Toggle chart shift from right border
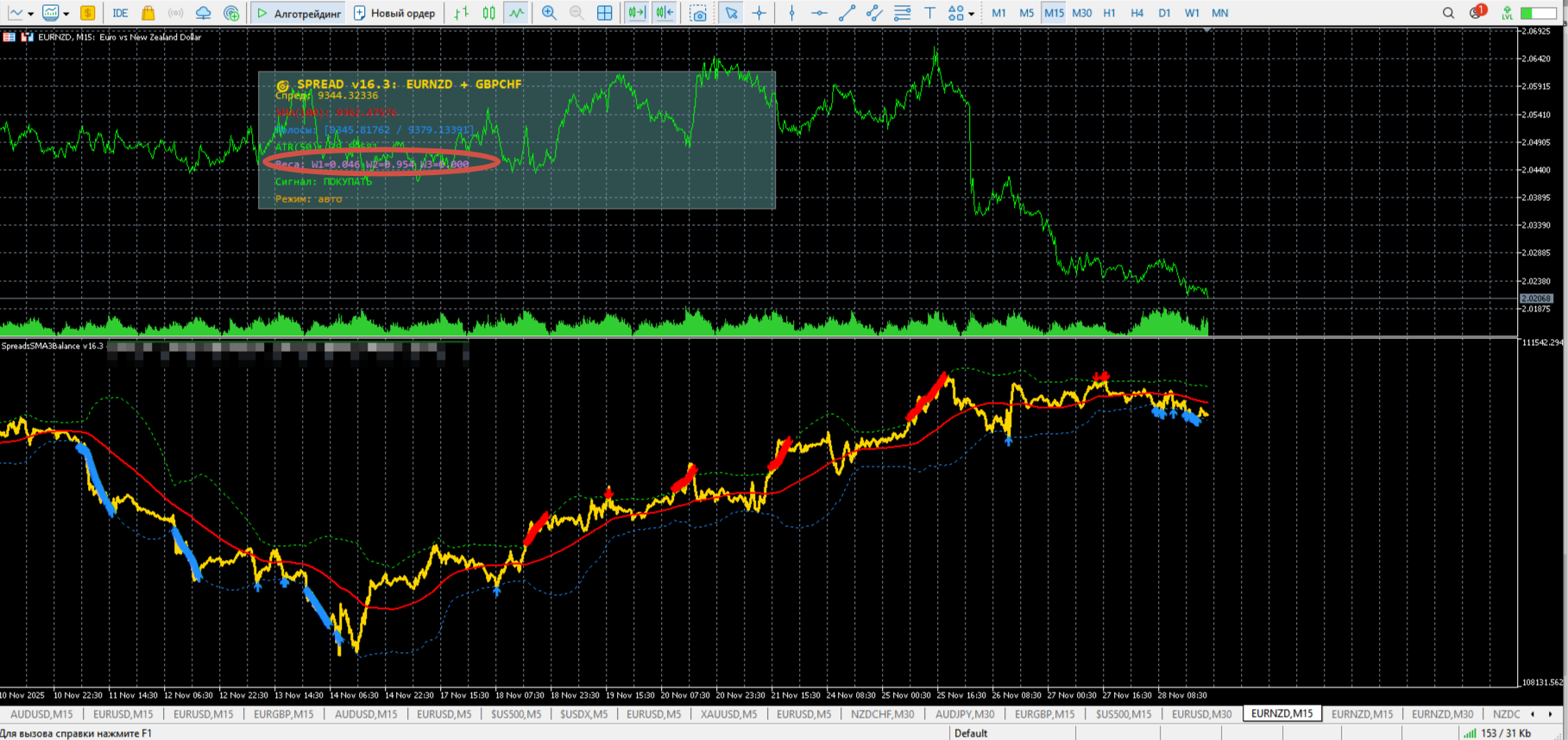 [664, 13]
